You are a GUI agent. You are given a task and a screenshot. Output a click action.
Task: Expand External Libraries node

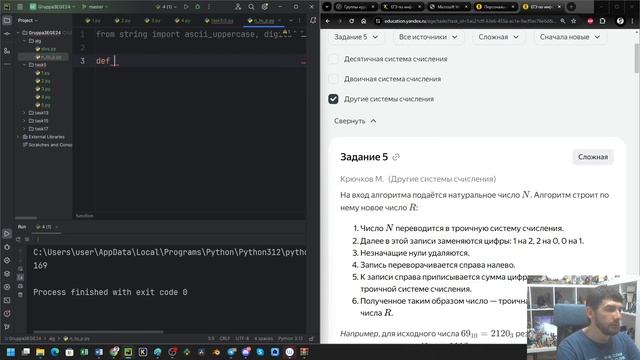coord(18,137)
